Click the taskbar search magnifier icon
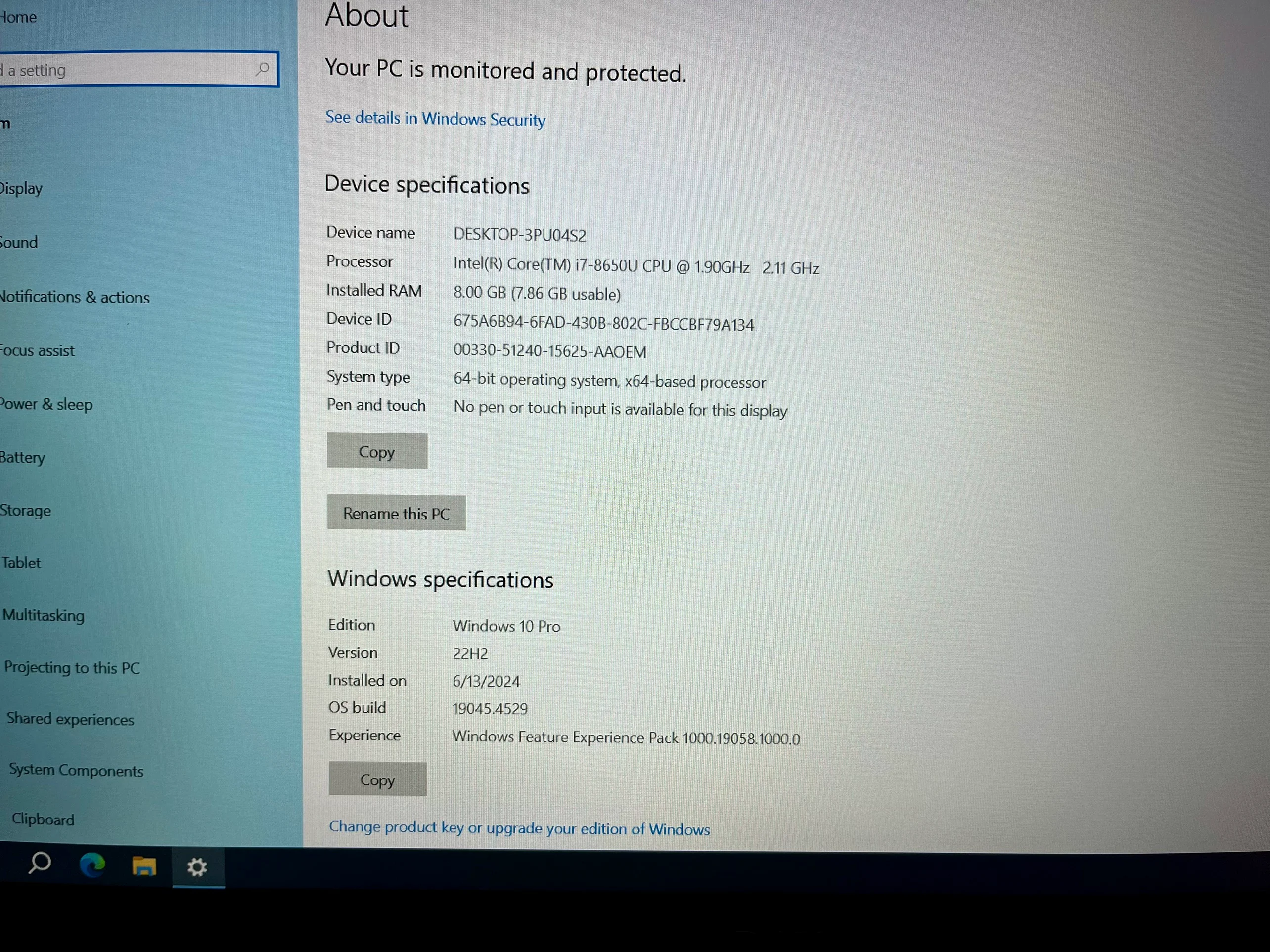The height and width of the screenshot is (952, 1270). tap(40, 863)
